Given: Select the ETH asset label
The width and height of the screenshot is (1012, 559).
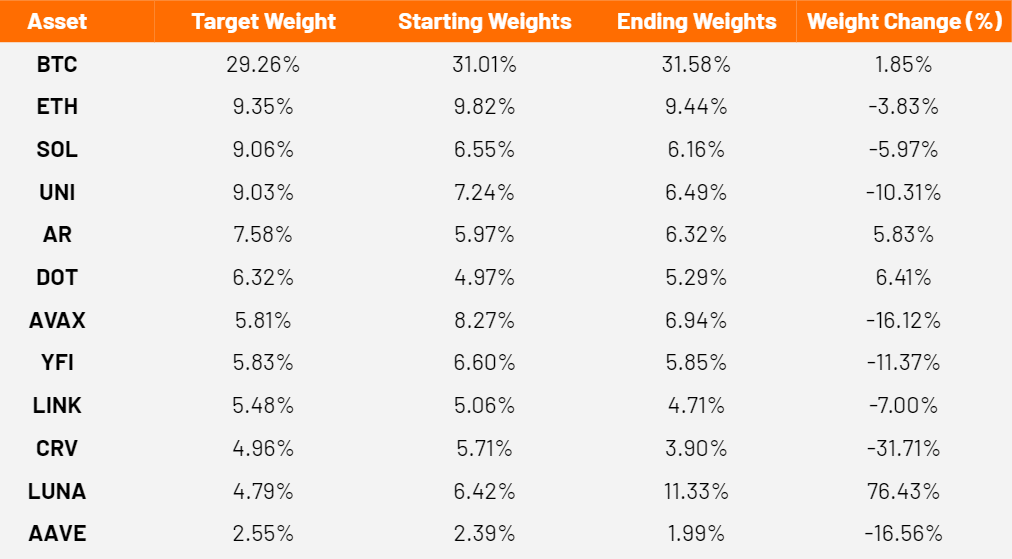Looking at the screenshot, I should (57, 107).
